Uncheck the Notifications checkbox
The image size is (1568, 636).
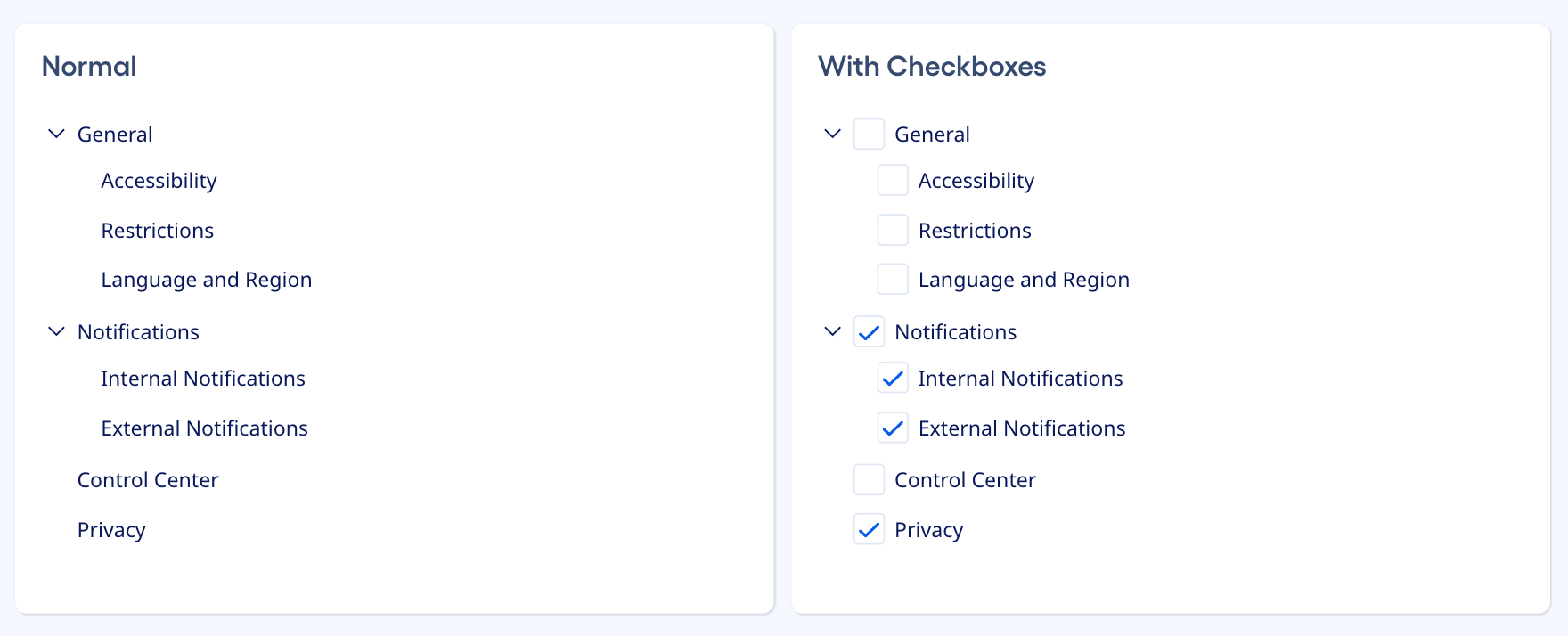869,331
